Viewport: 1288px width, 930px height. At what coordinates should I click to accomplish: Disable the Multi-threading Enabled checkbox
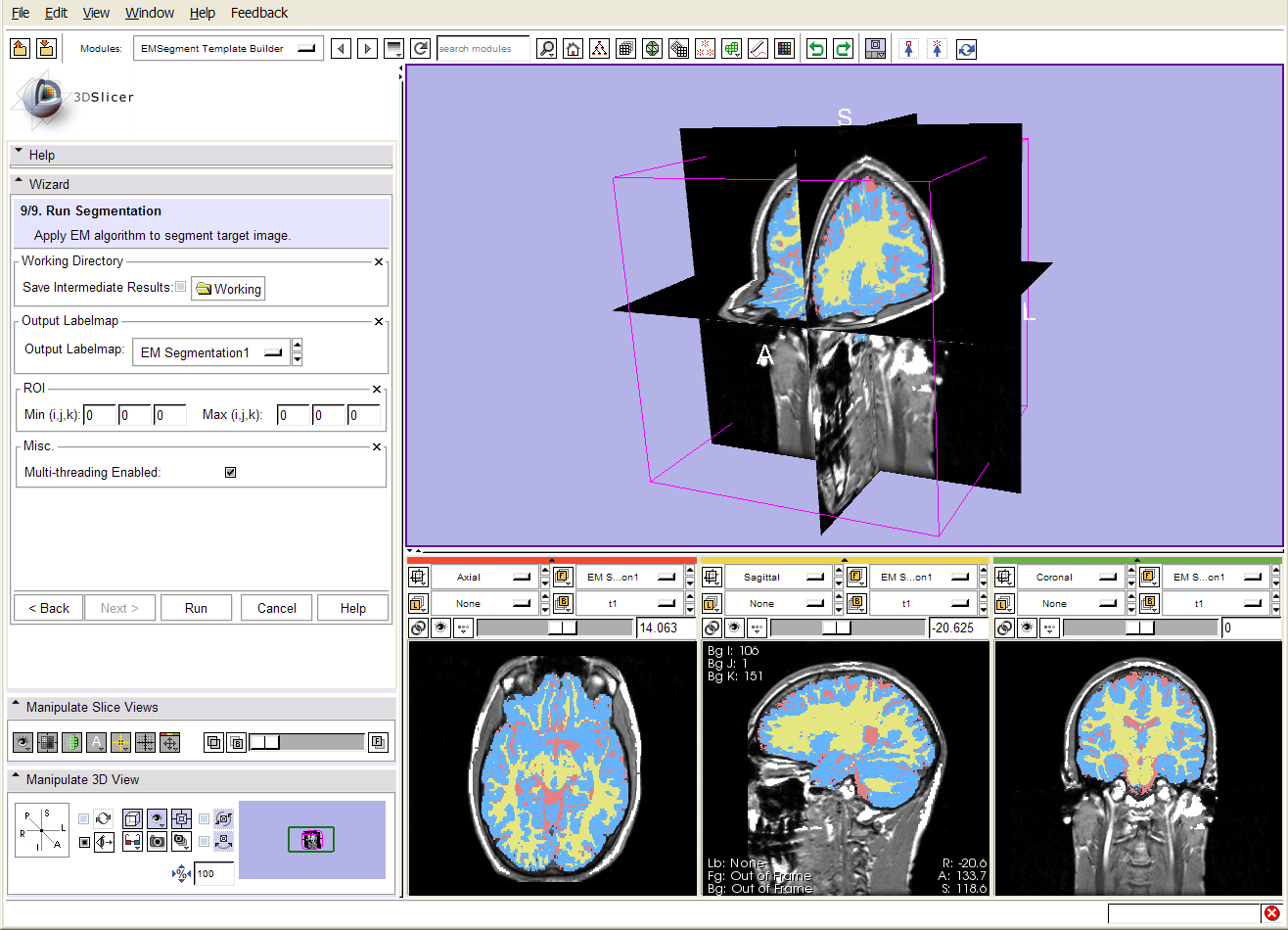click(231, 472)
